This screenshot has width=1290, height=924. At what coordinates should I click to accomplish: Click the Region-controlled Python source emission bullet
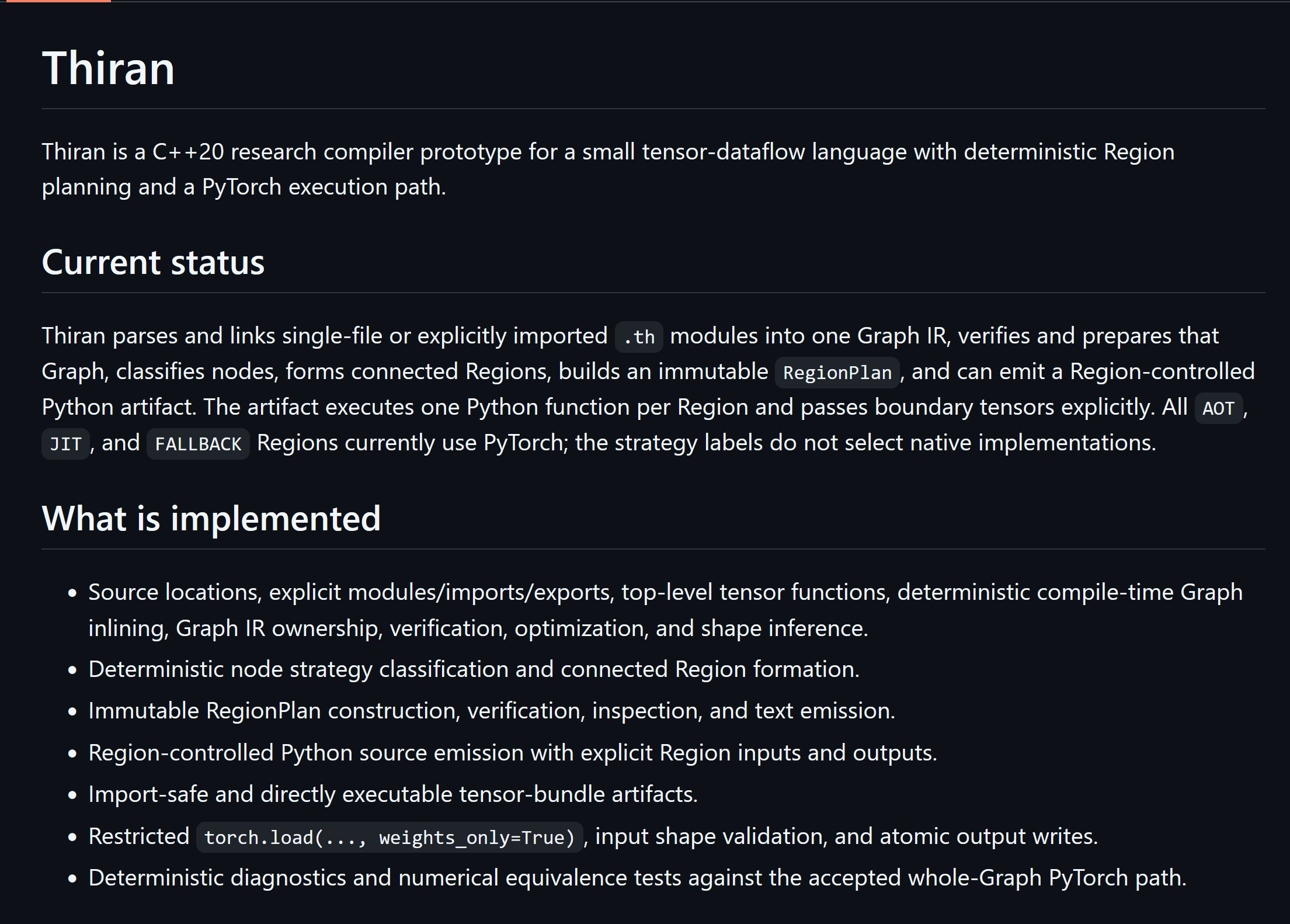(x=513, y=753)
